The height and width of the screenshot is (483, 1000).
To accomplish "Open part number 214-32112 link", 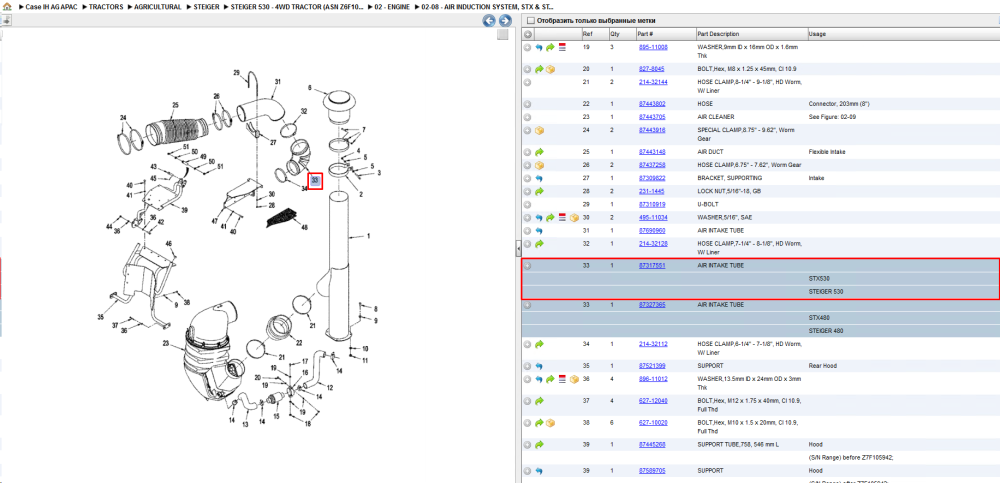I will pos(653,345).
